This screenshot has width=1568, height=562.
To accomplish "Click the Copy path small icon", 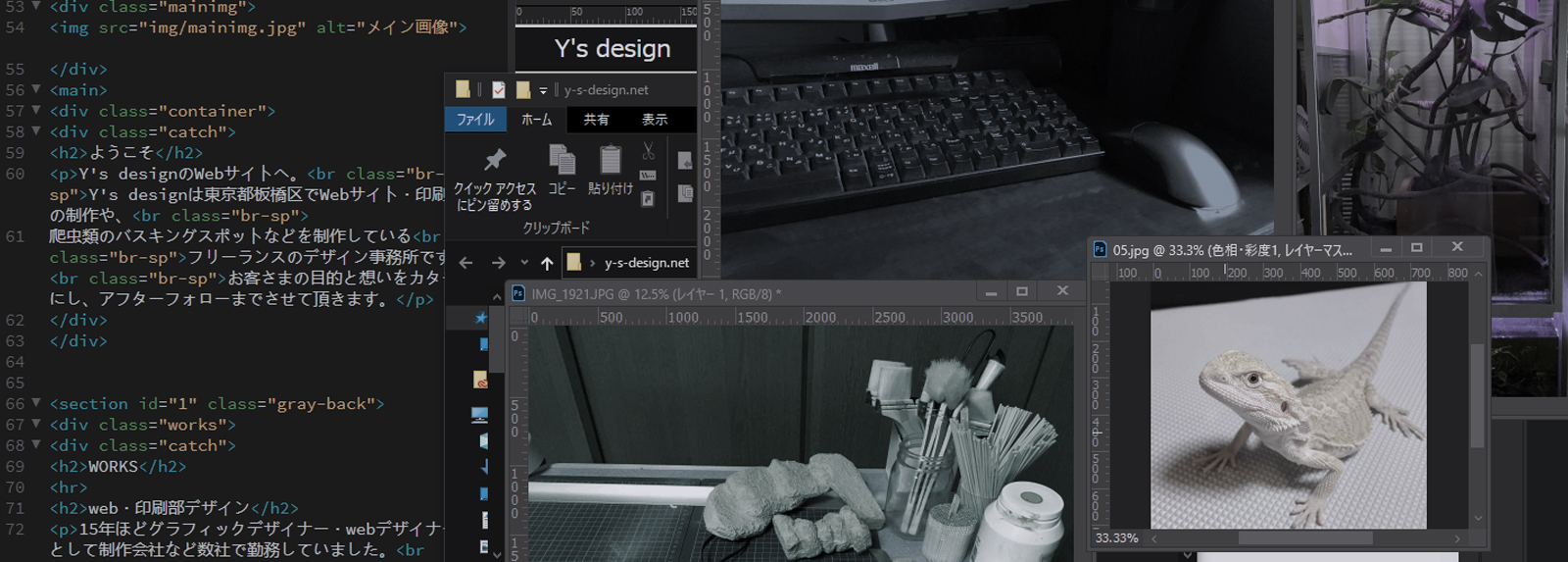I will pyautogui.click(x=648, y=176).
